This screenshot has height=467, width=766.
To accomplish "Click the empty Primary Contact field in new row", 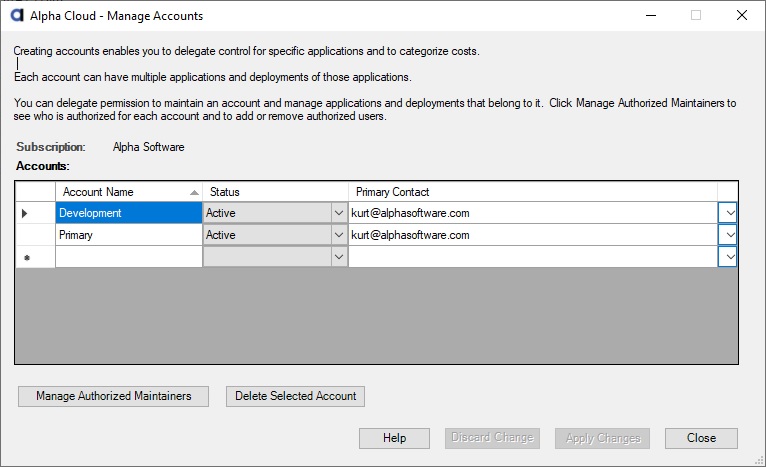I will pyautogui.click(x=533, y=257).
